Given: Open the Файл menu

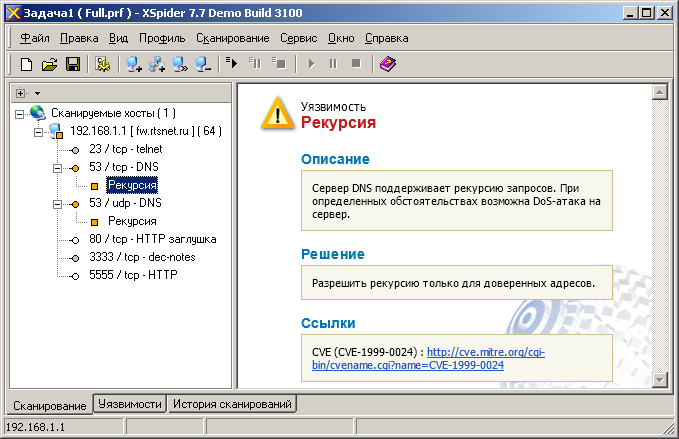Looking at the screenshot, I should pyautogui.click(x=35, y=38).
